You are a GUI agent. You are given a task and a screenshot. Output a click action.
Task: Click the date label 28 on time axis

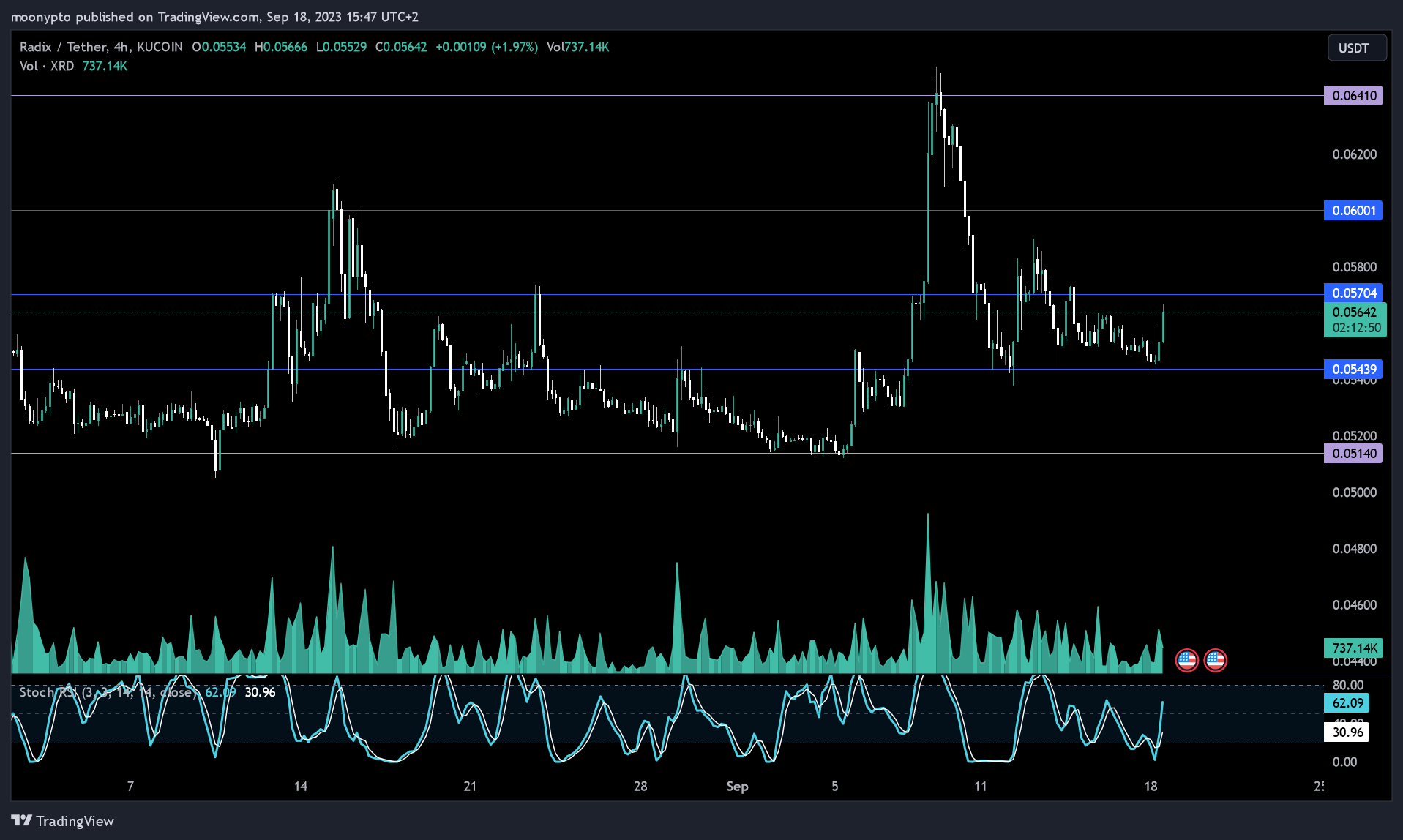coord(640,787)
